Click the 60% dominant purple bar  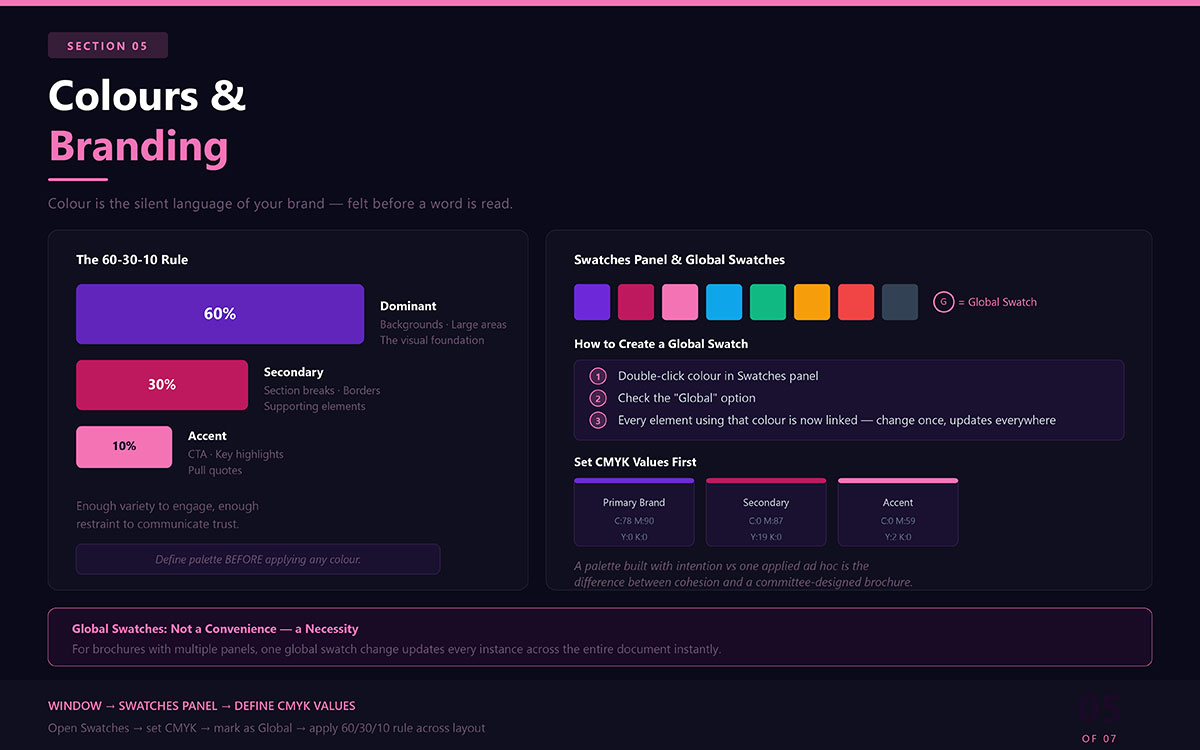click(x=220, y=314)
